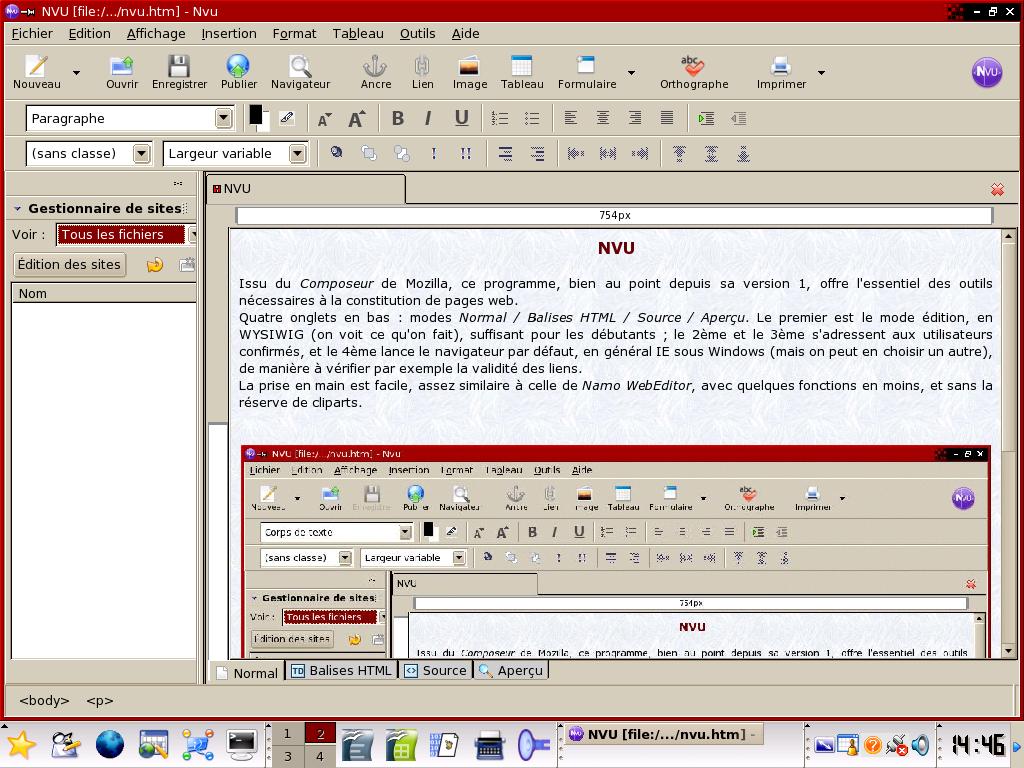Increase font size with larger A

[x=357, y=119]
